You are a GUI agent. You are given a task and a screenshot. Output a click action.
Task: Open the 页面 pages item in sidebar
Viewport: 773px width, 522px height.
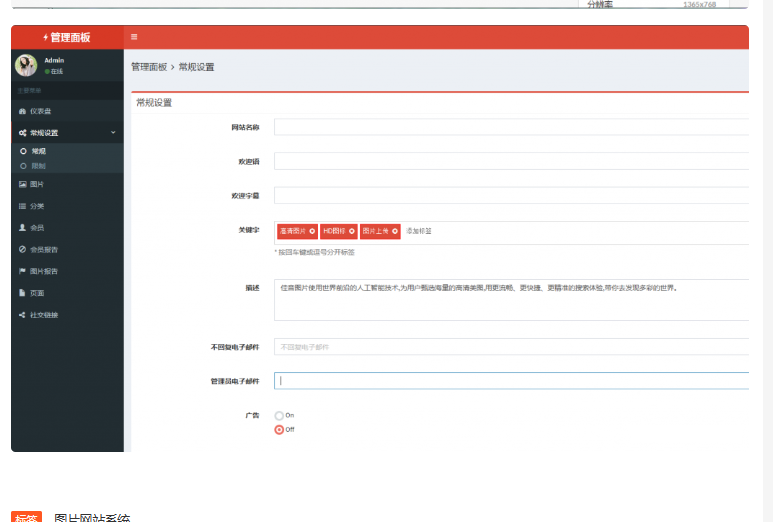coord(37,293)
